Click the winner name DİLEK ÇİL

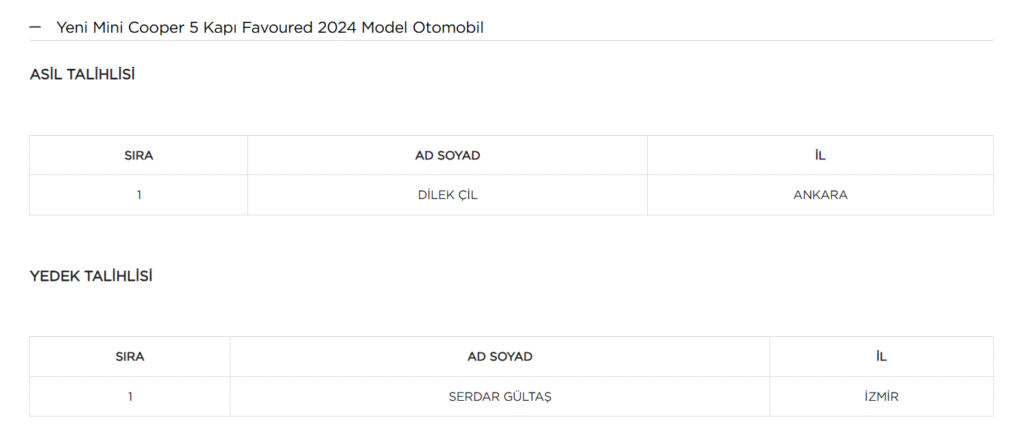447,195
